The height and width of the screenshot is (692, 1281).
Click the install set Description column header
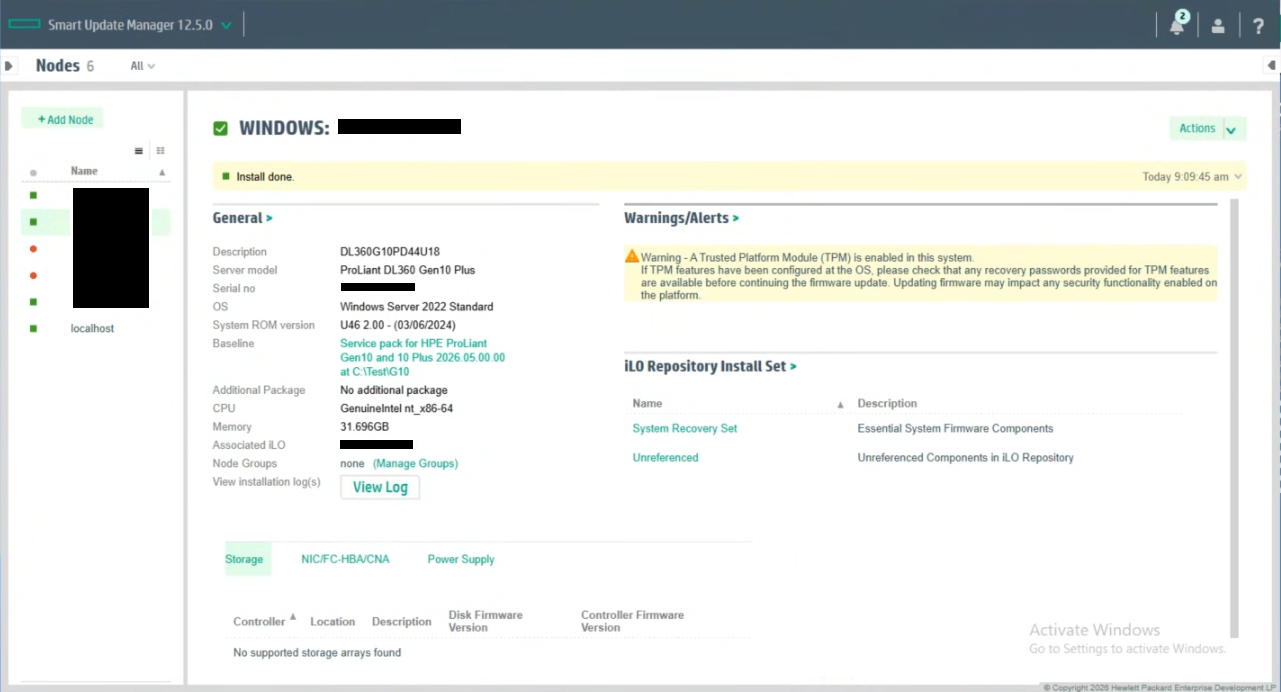click(x=887, y=403)
